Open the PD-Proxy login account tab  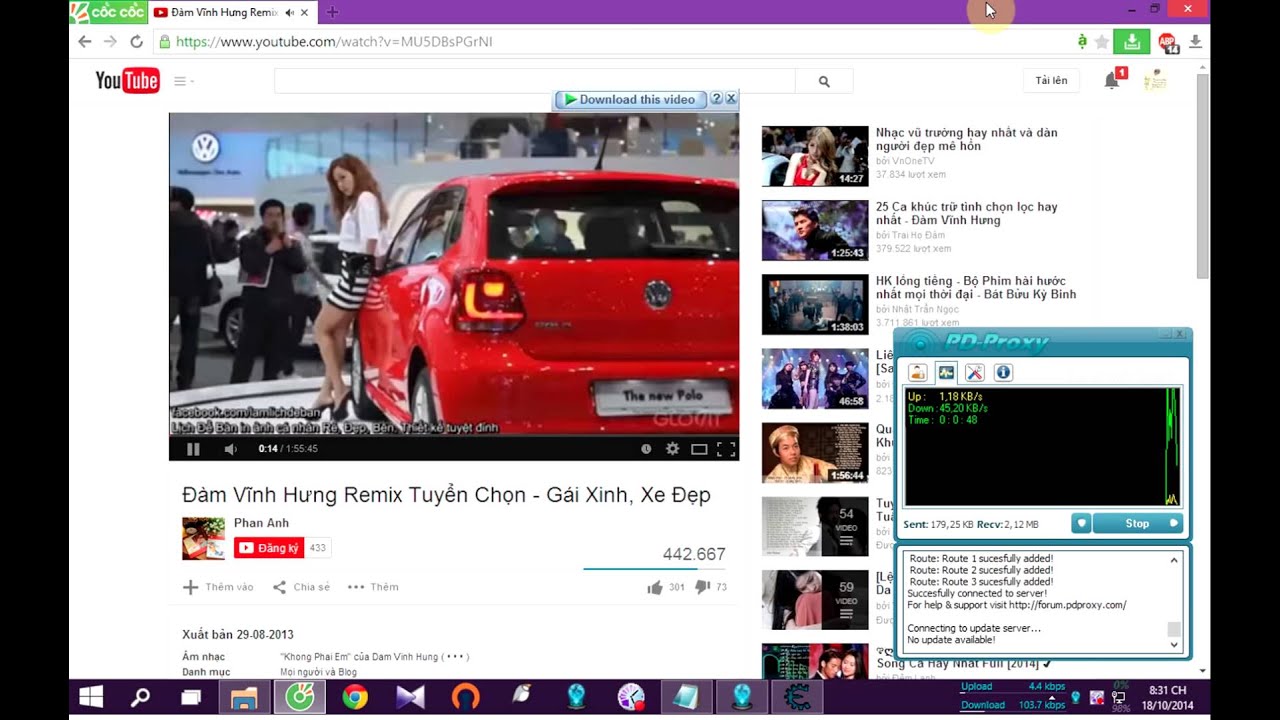coord(917,373)
